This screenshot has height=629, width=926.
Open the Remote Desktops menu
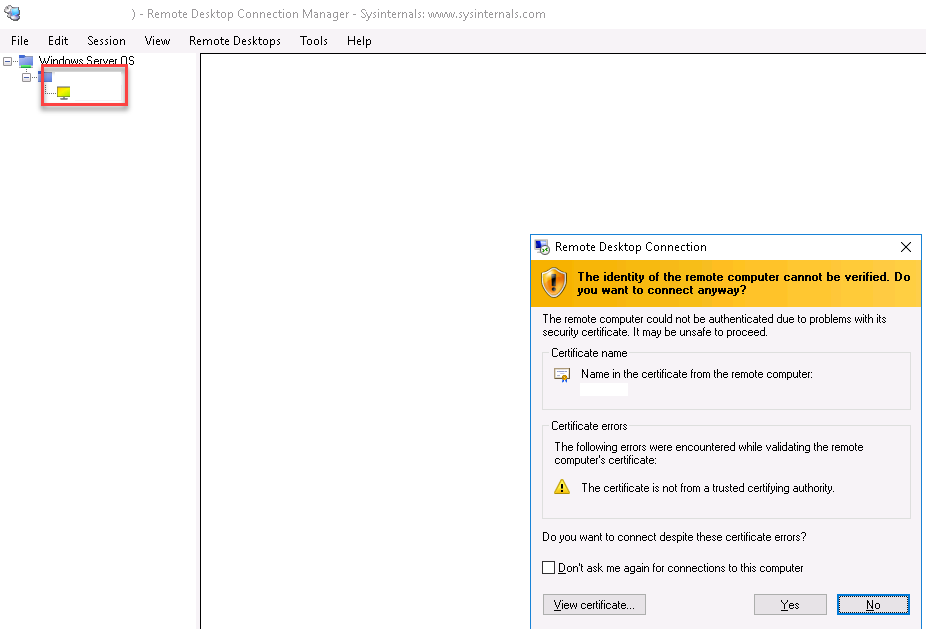point(234,41)
